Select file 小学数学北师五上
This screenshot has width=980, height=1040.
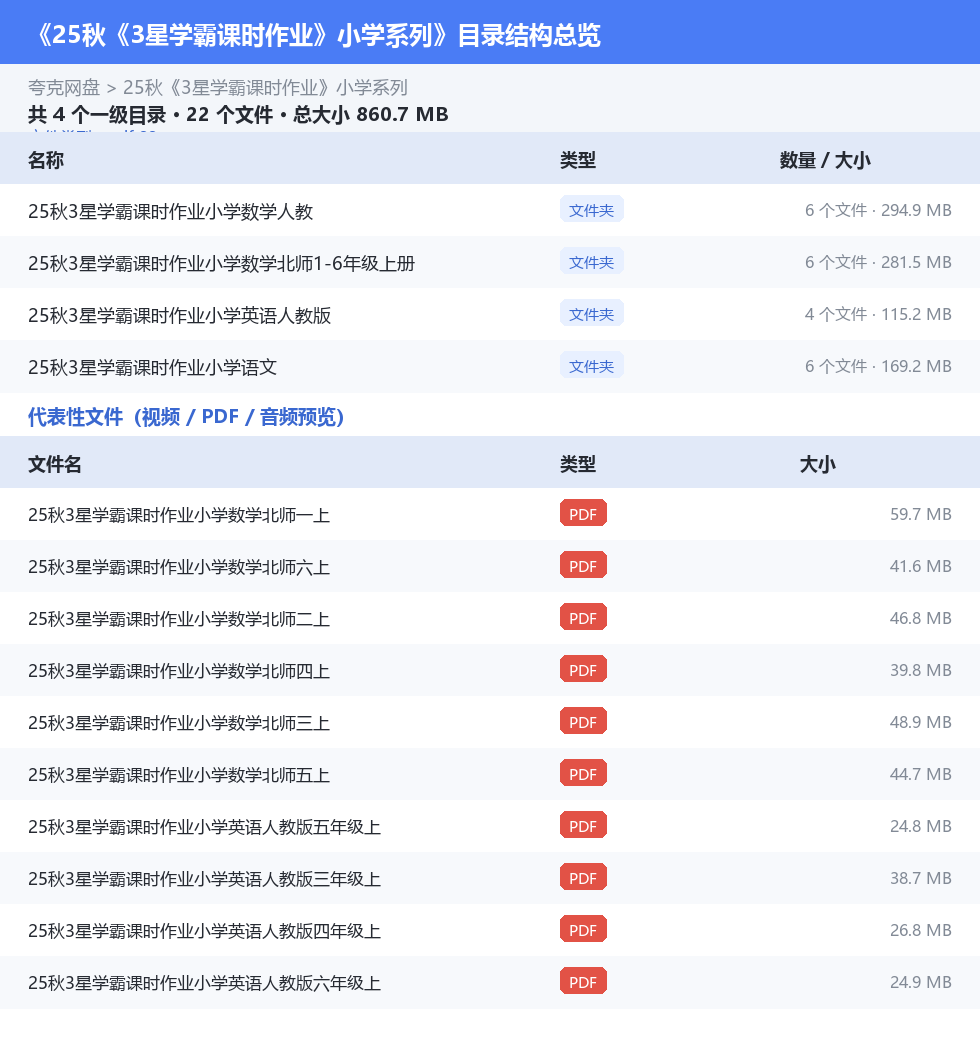179,775
